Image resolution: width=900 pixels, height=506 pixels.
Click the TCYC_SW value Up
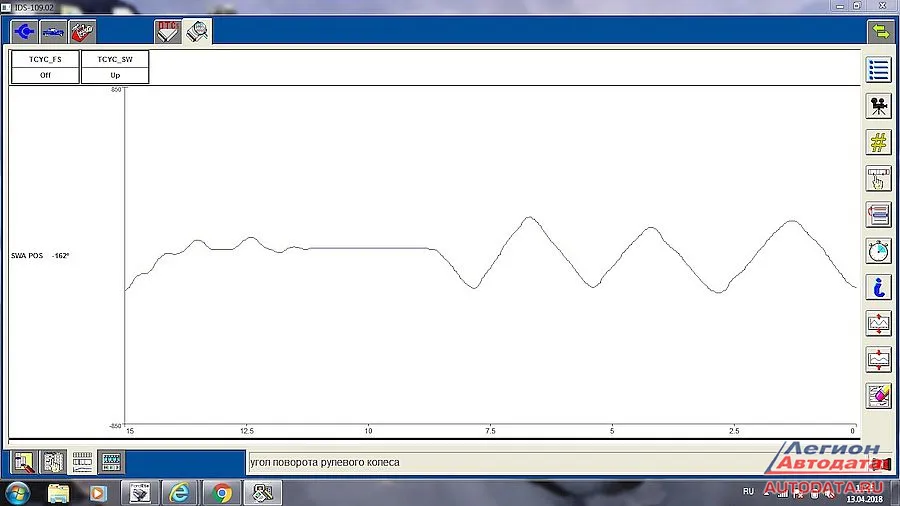pos(115,75)
